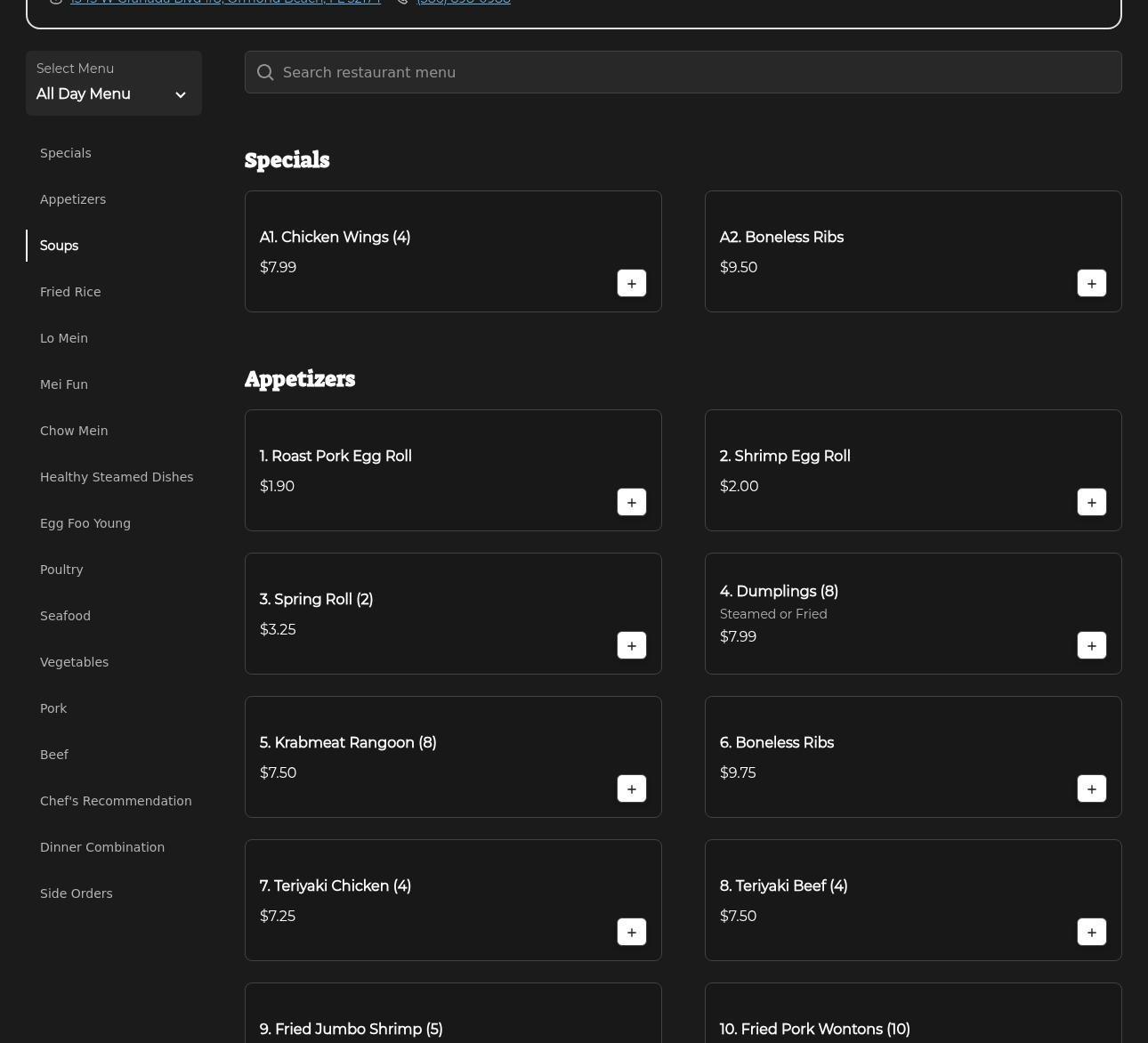
Task: Add Spring Roll (2) using plus icon
Action: [x=631, y=646]
